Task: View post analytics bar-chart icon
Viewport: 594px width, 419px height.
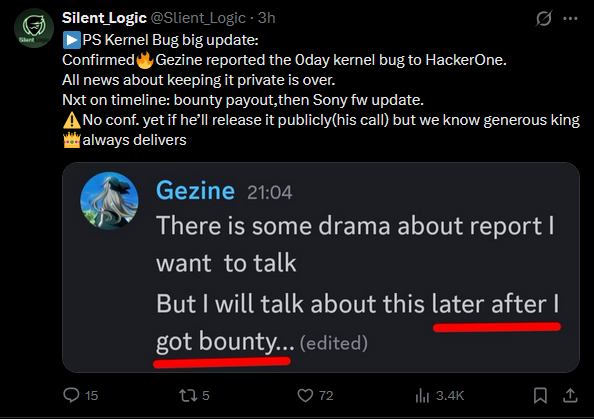Action: pyautogui.click(x=422, y=396)
